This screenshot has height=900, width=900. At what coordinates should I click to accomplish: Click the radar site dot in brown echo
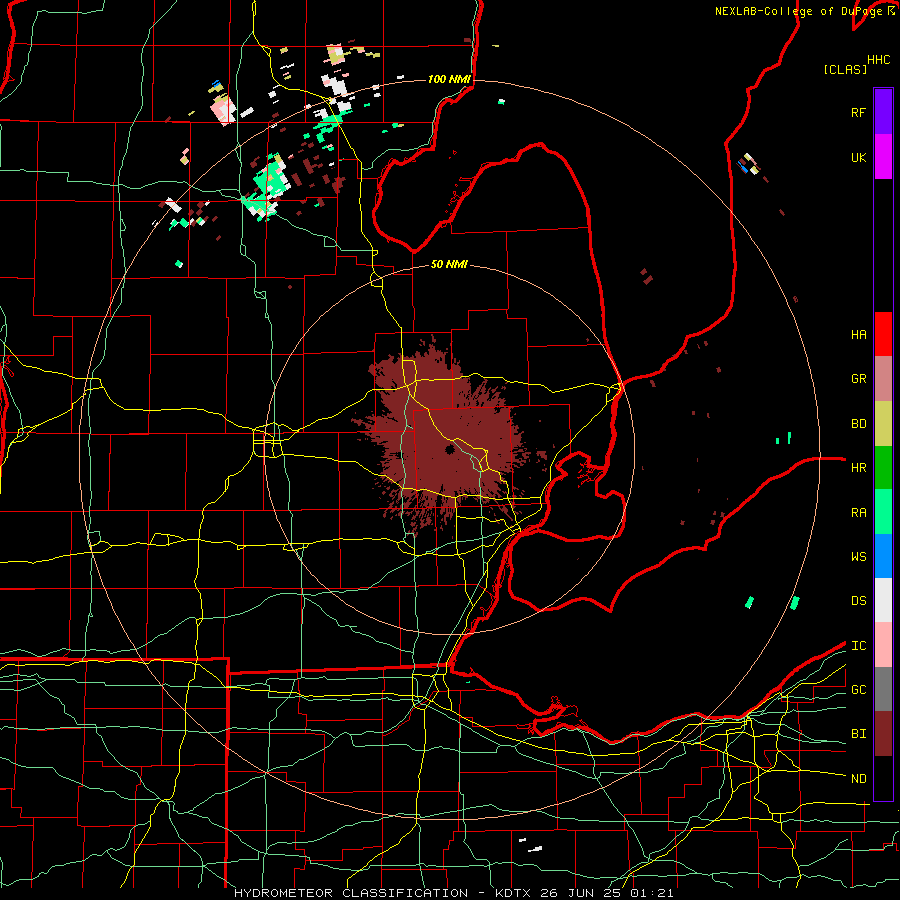(x=449, y=449)
